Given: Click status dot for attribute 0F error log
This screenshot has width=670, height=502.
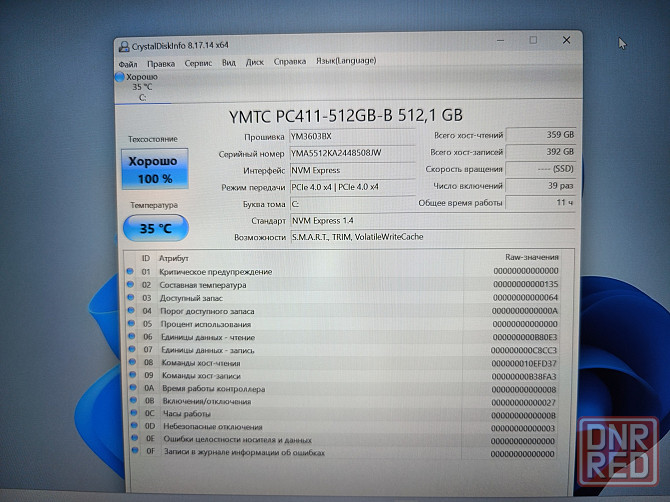Looking at the screenshot, I should (130, 453).
